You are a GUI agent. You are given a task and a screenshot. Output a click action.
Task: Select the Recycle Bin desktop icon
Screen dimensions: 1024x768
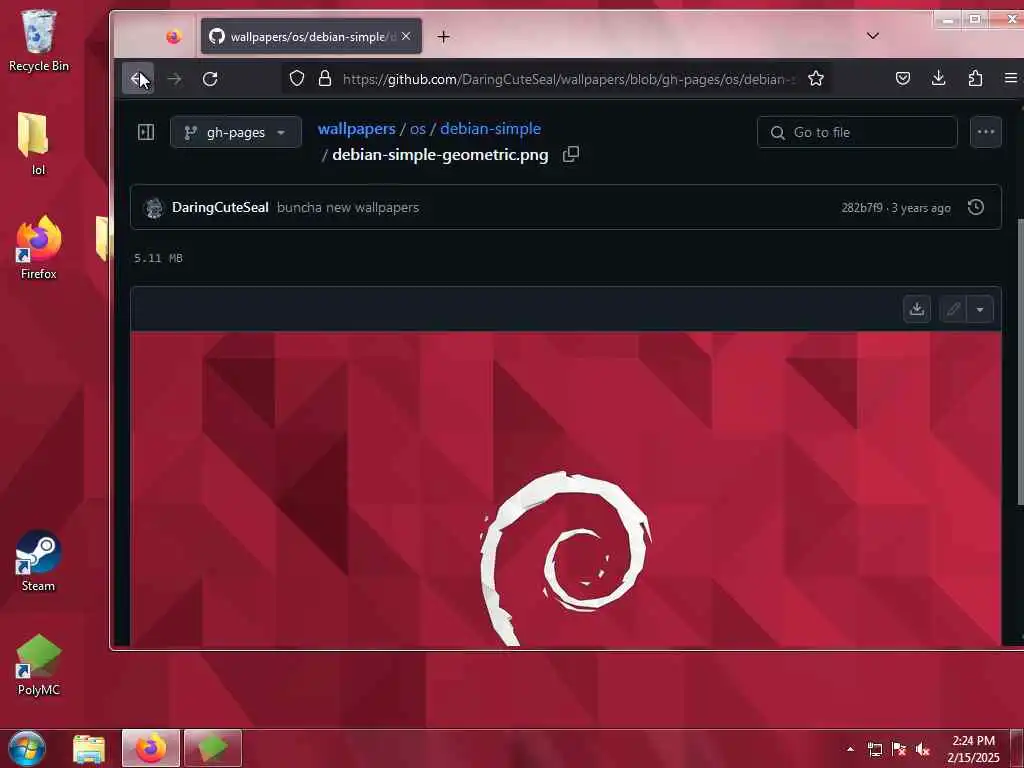(x=39, y=40)
